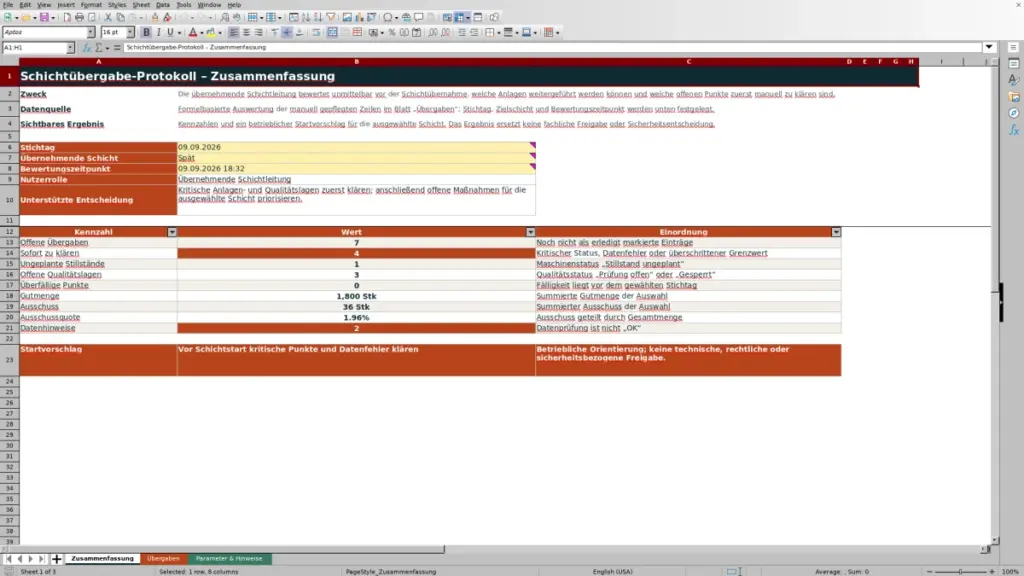Format the cell as percent
Viewport: 1024px width, 576px height.
pyautogui.click(x=392, y=33)
